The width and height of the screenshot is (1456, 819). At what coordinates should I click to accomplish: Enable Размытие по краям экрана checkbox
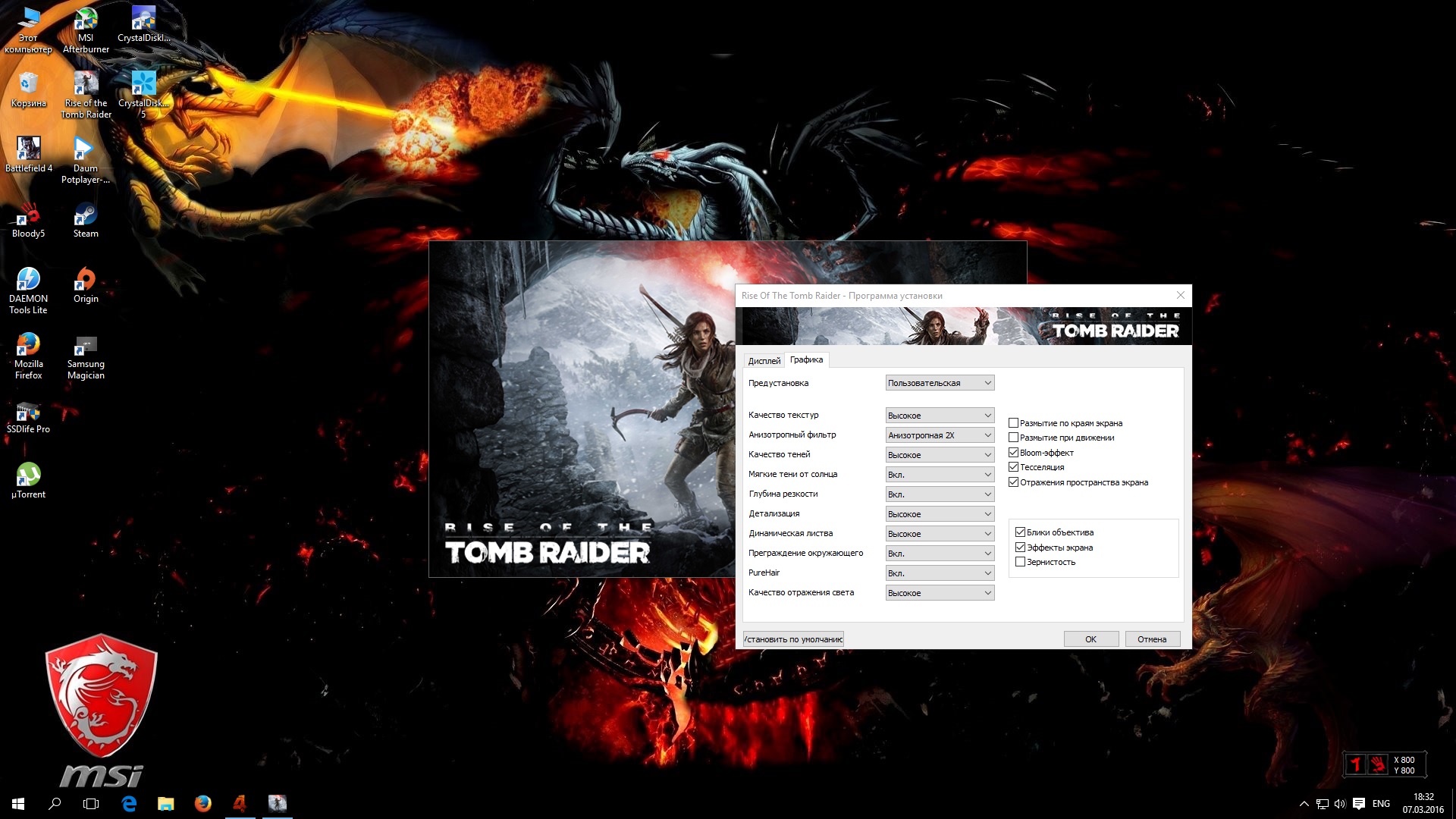(x=1013, y=423)
